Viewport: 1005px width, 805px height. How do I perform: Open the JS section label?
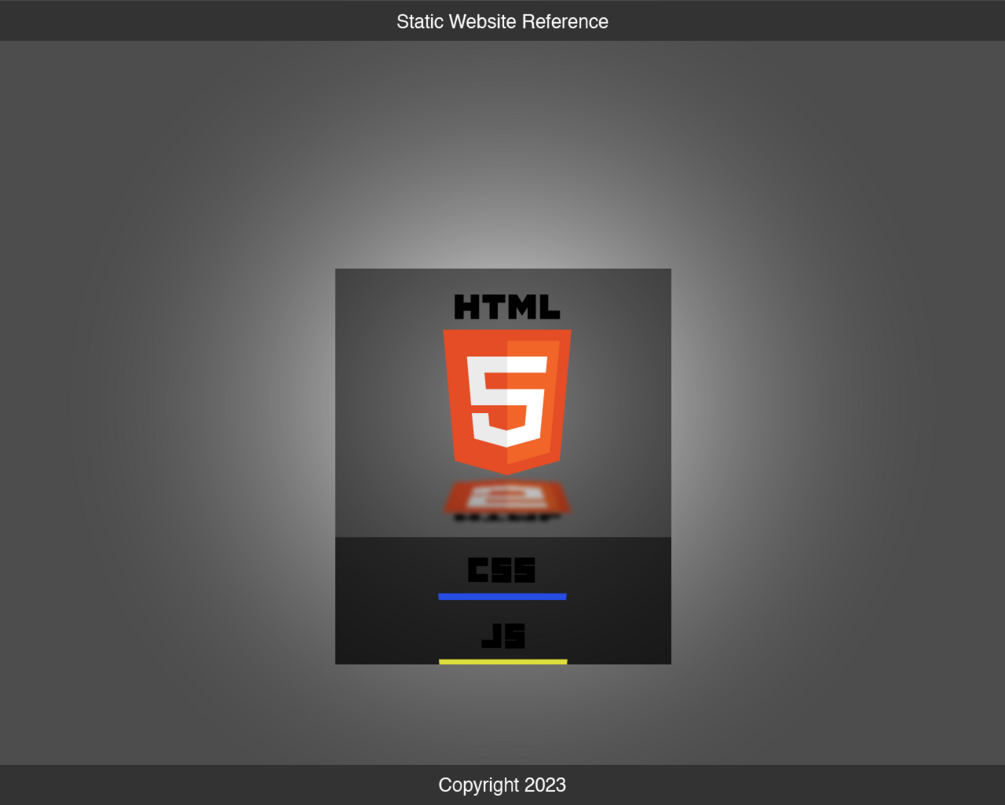point(503,636)
